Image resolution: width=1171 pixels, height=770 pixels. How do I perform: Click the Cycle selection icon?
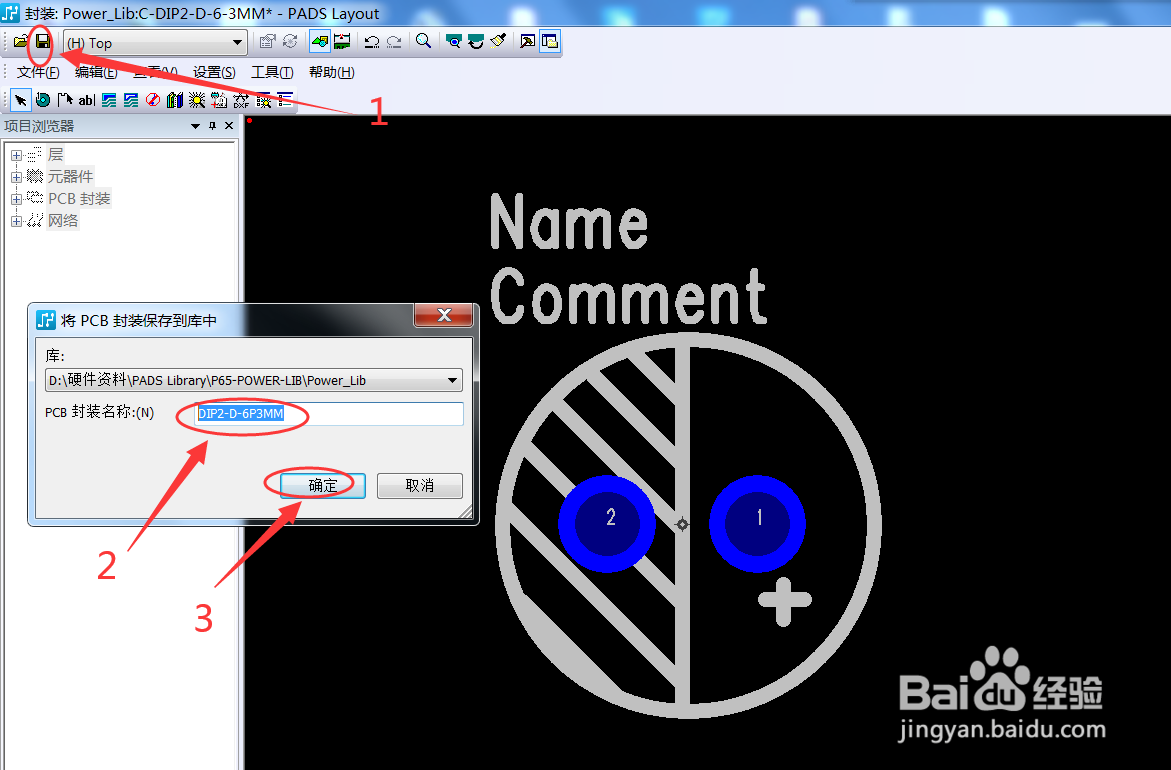coord(290,42)
